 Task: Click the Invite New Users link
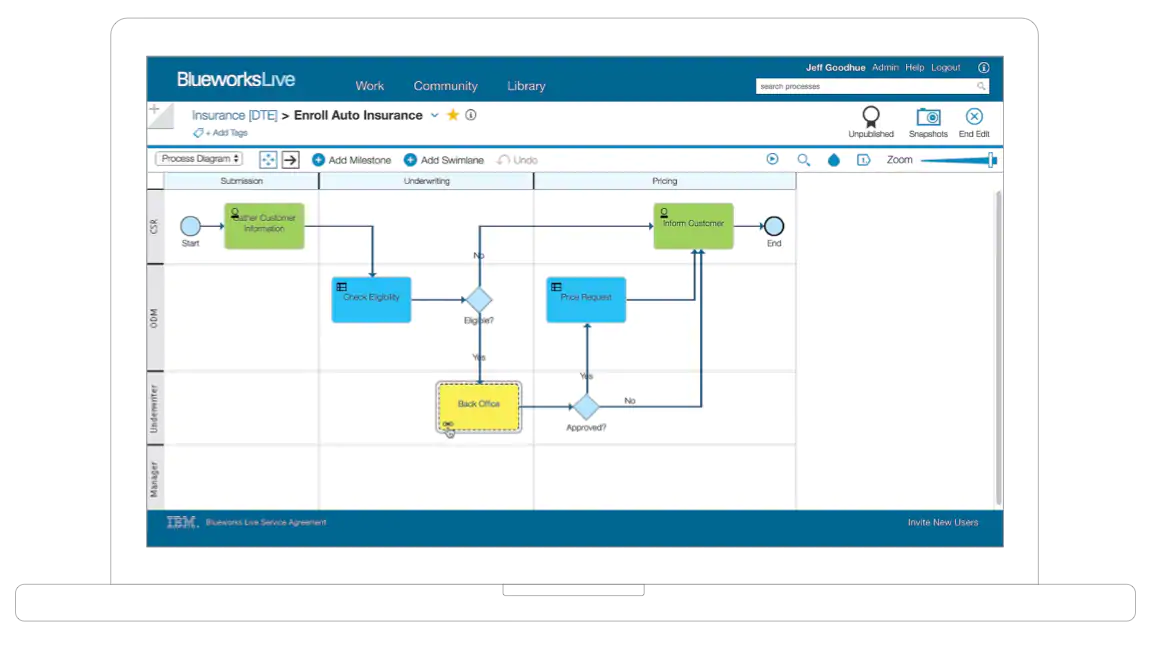pos(942,522)
